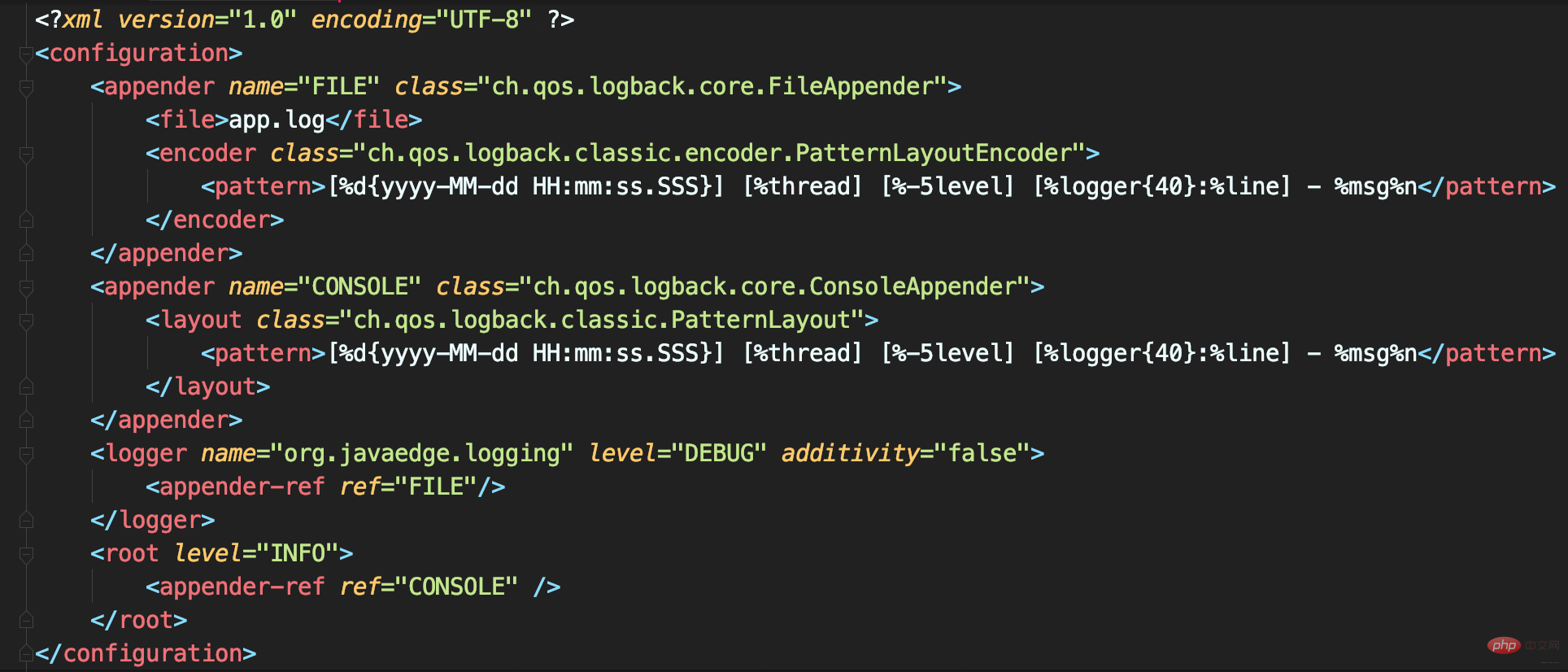Viewport: 1568px width, 672px height.
Task: Click the PatternLayoutEncoder class value
Action: [x=720, y=154]
